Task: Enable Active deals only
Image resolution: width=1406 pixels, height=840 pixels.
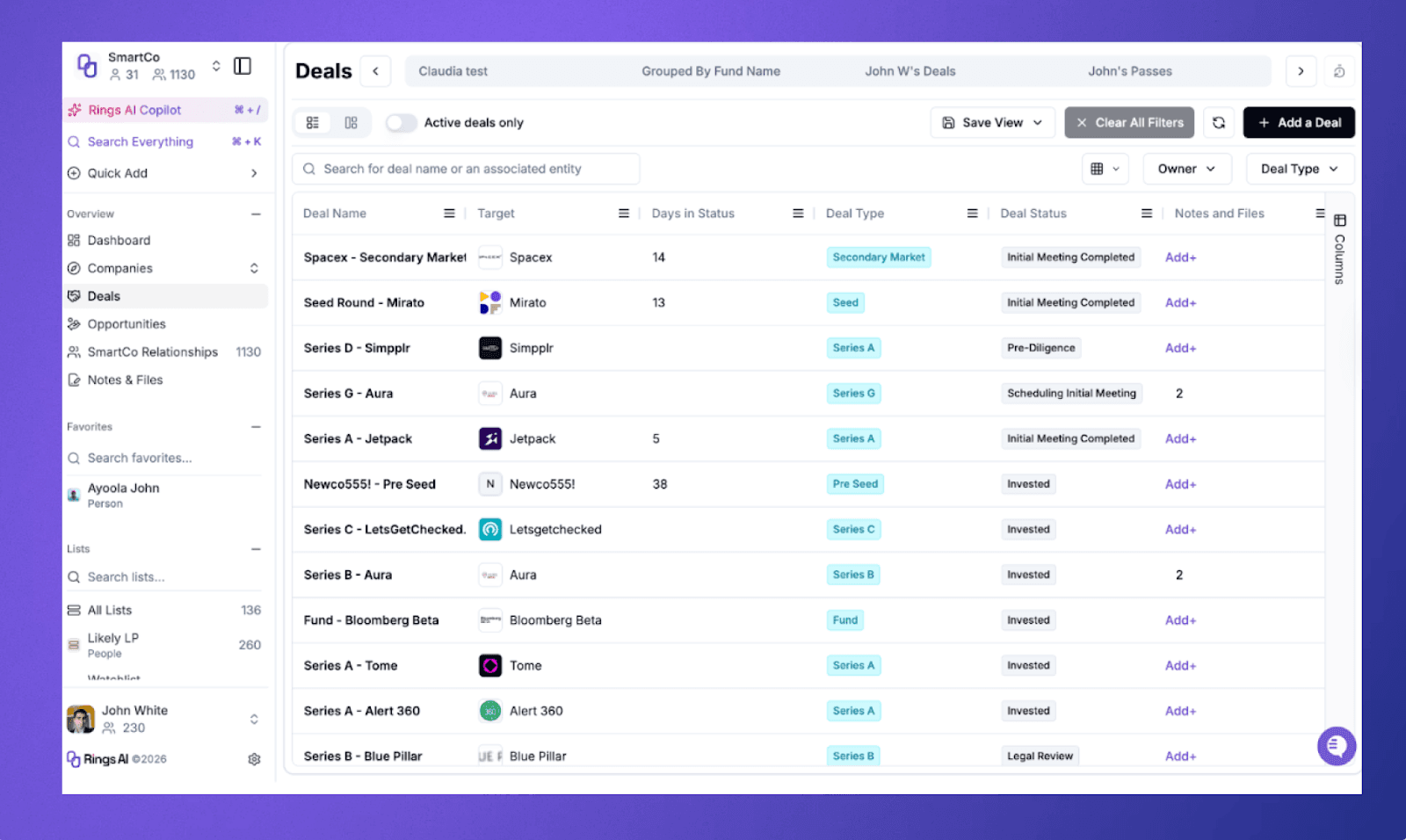Action: pyautogui.click(x=401, y=122)
